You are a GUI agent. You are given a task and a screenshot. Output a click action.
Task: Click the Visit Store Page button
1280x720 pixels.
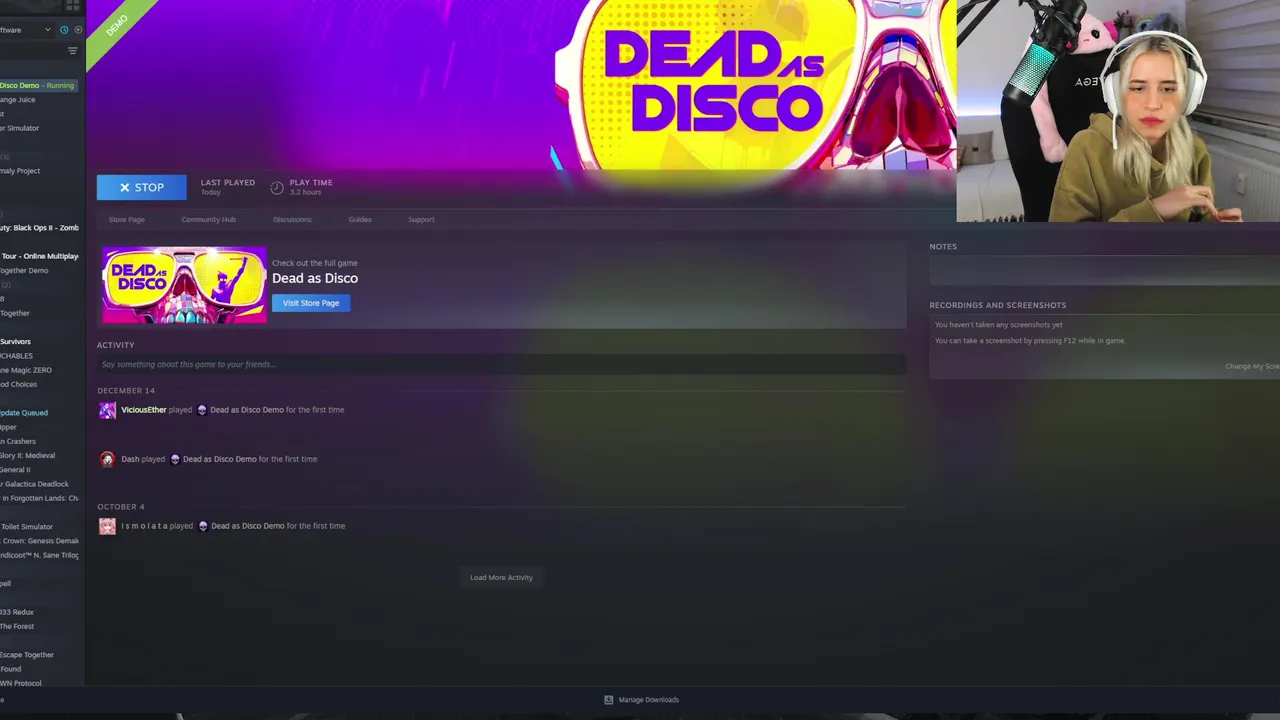311,303
